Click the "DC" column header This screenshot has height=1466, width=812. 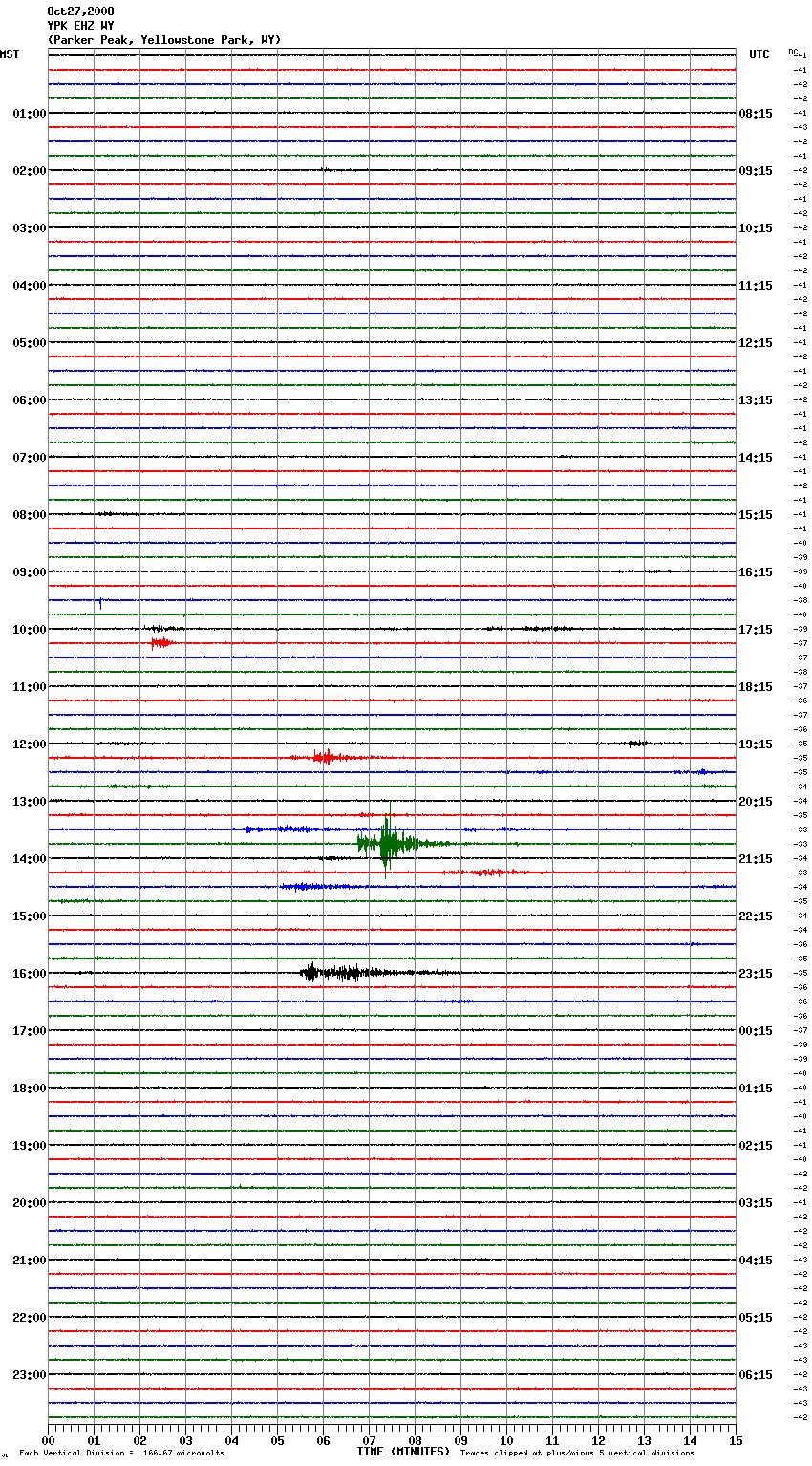coord(792,52)
